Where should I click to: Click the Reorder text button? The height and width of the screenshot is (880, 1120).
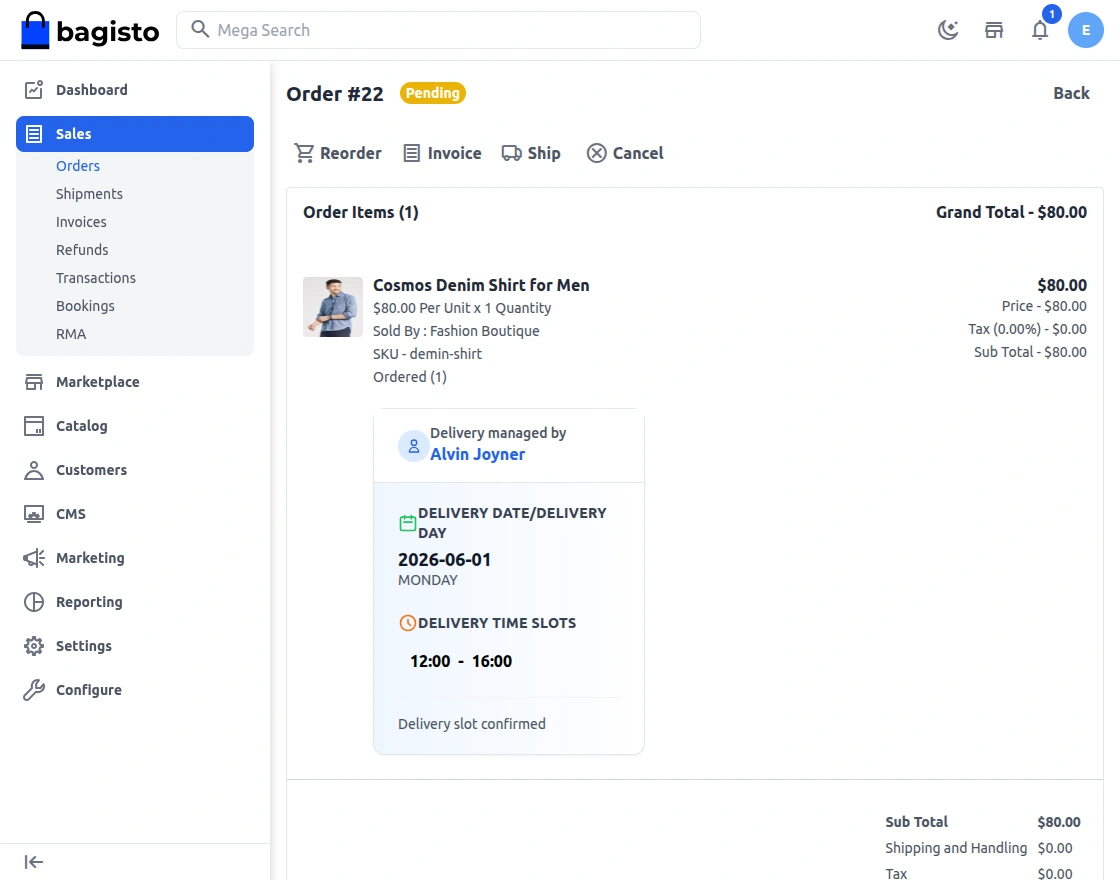tap(350, 153)
